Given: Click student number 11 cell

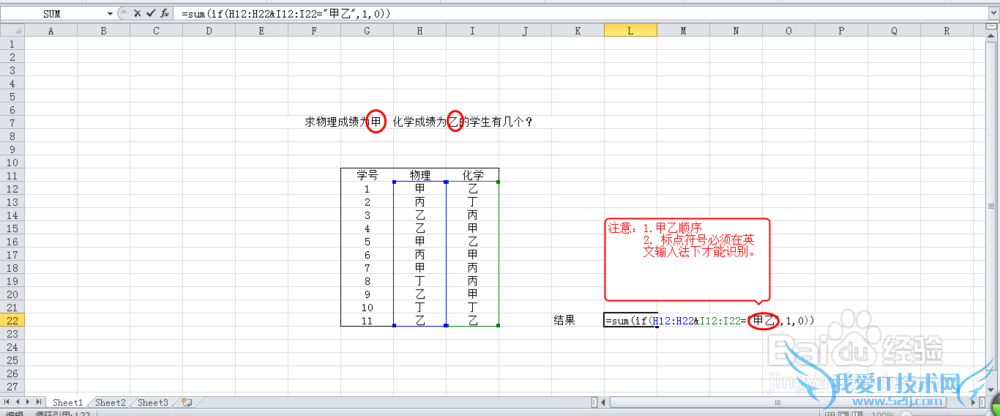Looking at the screenshot, I should coord(367,321).
